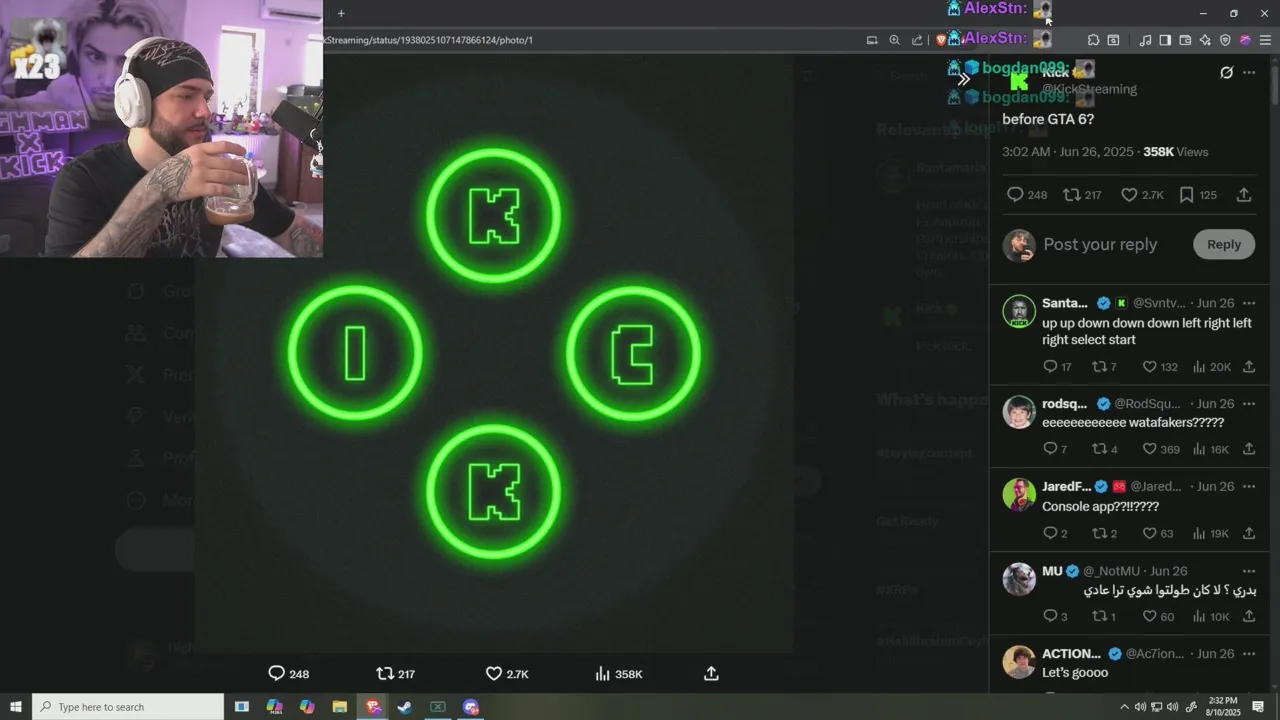Share Santa's 'up up down down' comment

1249,367
